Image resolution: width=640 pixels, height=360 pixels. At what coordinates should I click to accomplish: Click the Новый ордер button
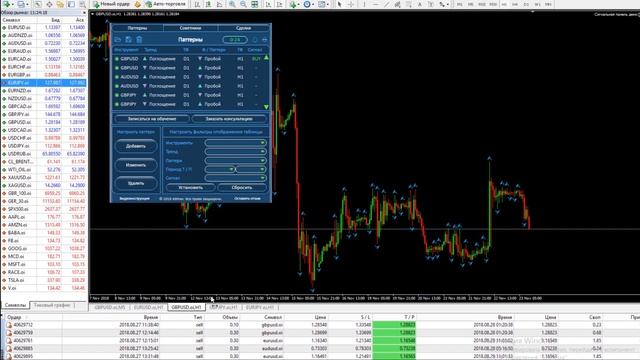click(111, 4)
